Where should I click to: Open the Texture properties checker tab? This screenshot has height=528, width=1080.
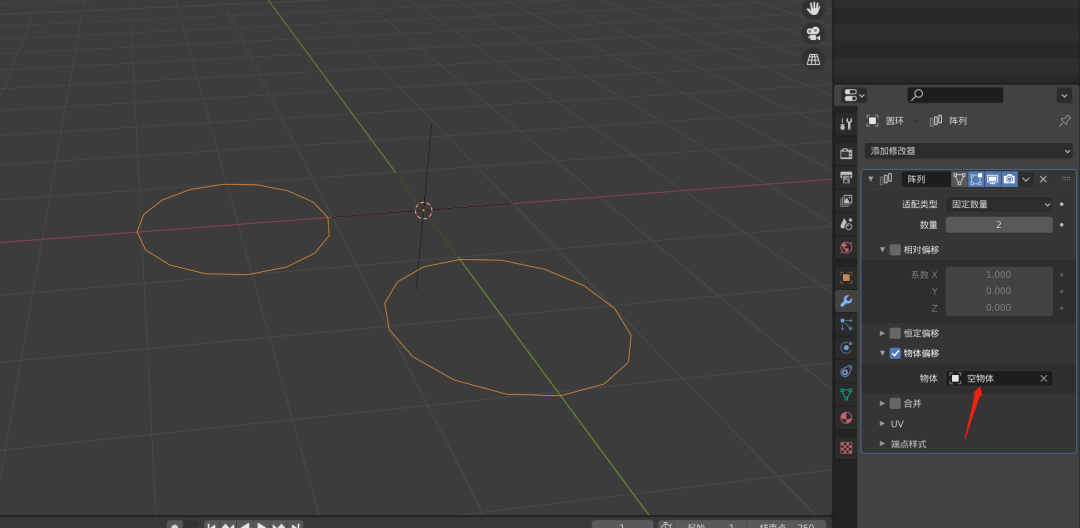coord(847,448)
